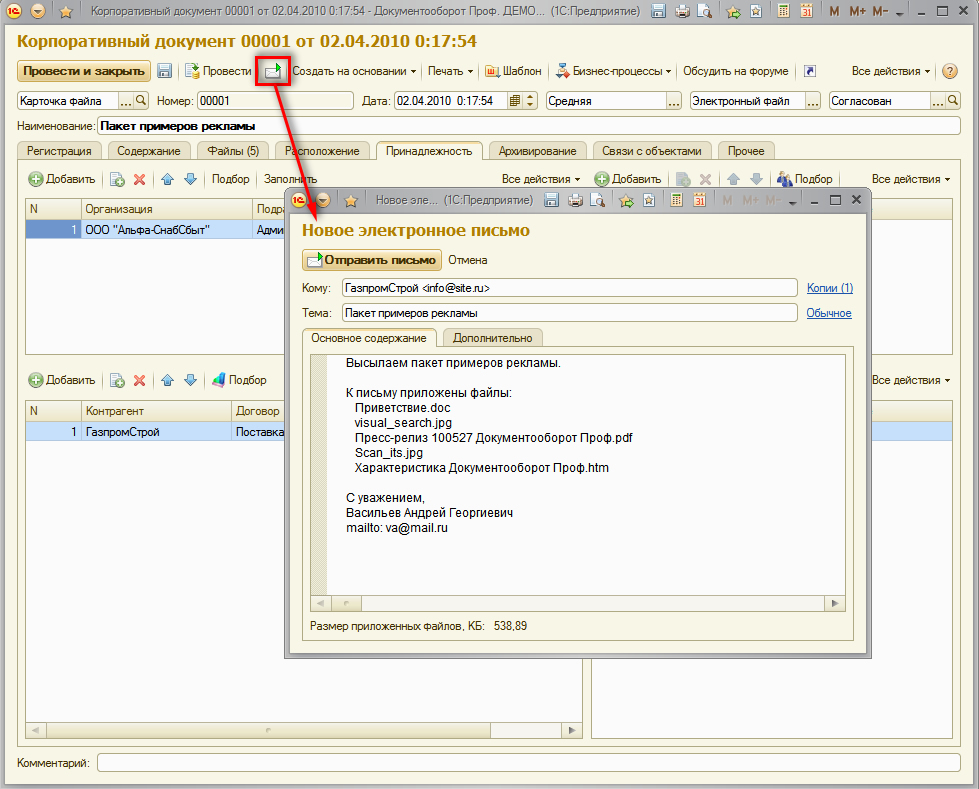This screenshot has height=789, width=979.
Task: Click the save icon in the email dialog title bar
Action: click(551, 200)
